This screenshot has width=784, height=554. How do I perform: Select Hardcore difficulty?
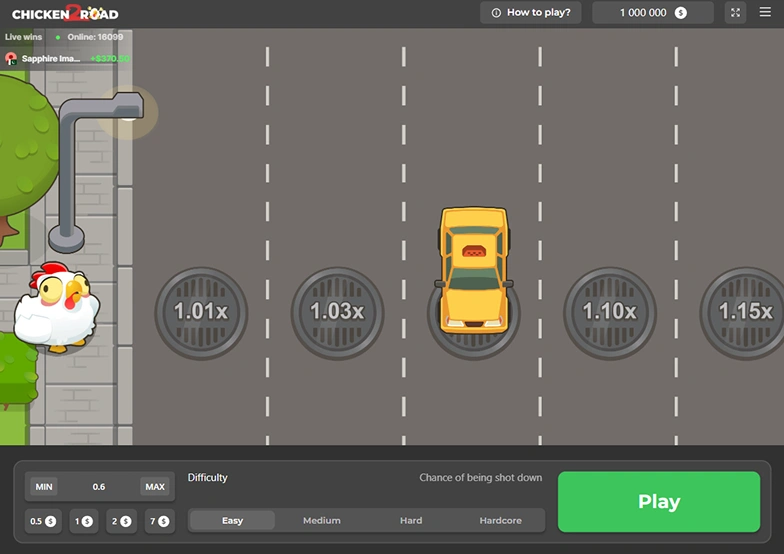coord(500,520)
